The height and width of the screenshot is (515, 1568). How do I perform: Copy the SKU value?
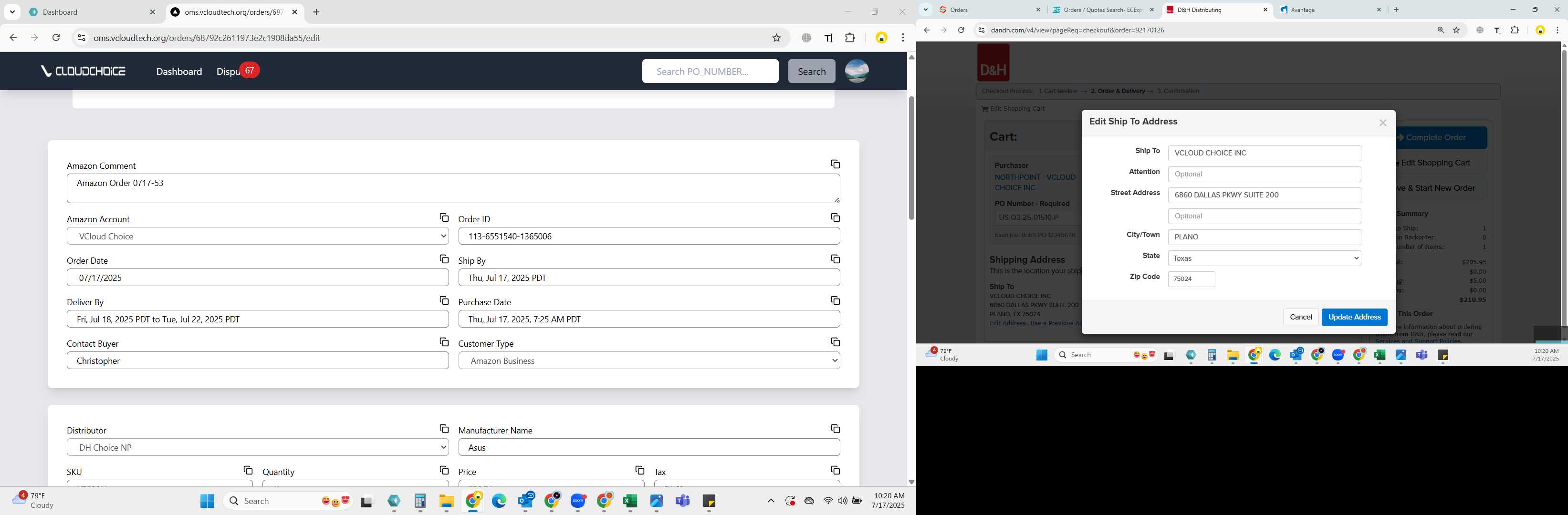[x=248, y=470]
